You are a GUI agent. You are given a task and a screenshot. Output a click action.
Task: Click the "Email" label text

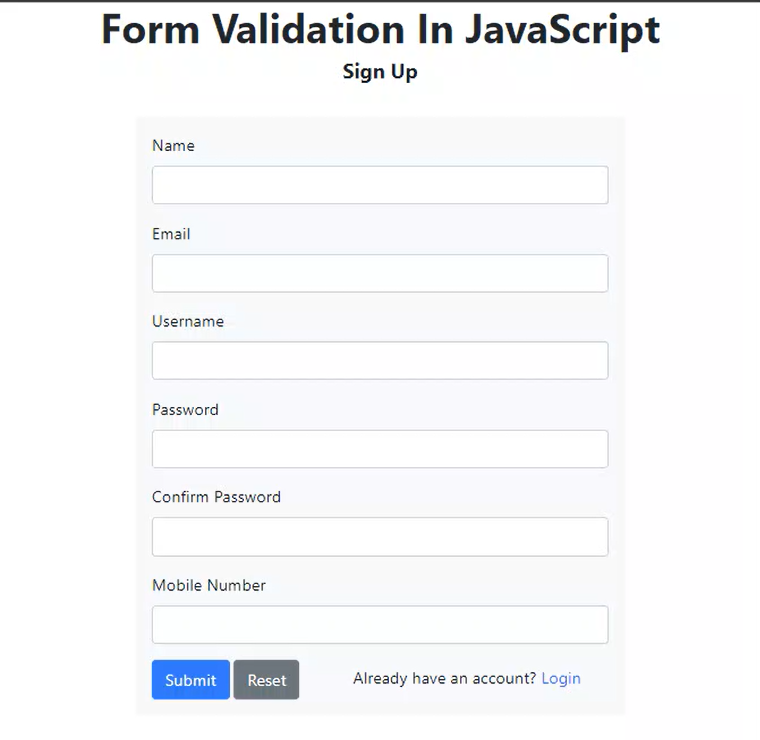click(x=171, y=234)
